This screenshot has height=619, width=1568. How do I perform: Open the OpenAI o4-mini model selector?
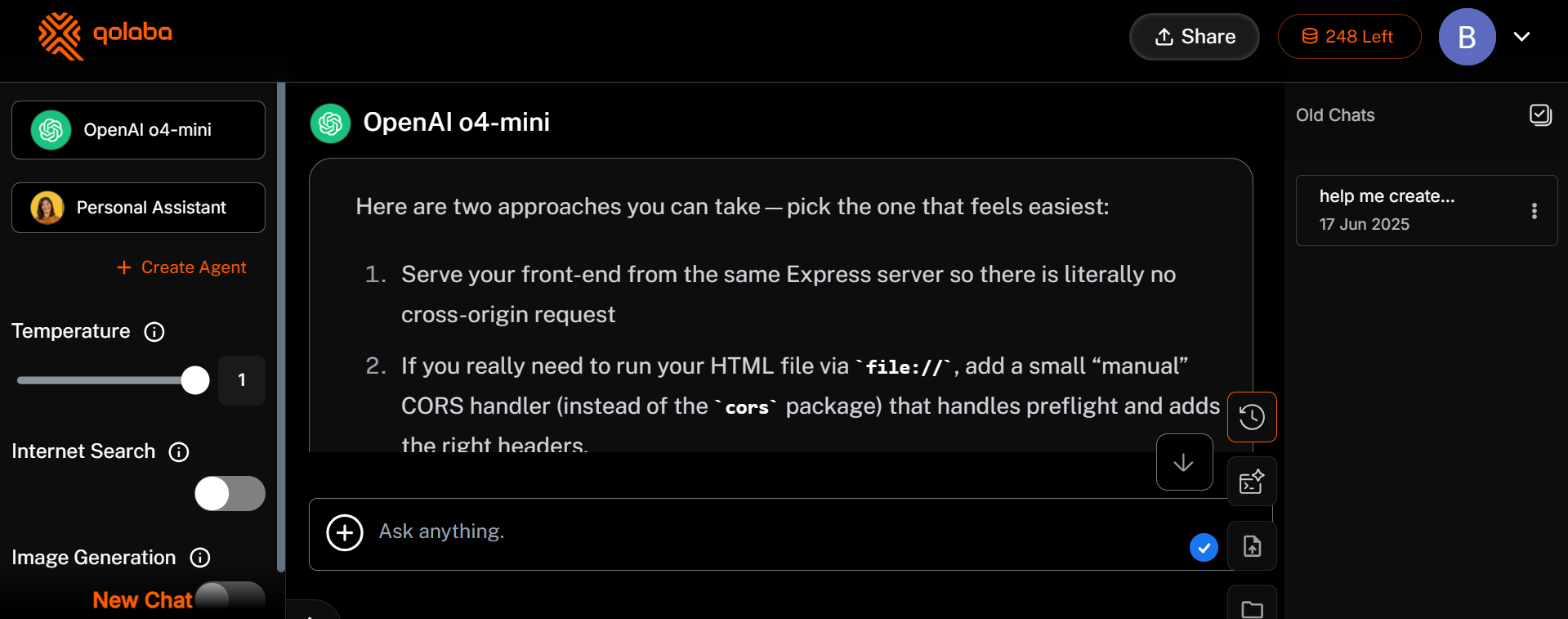point(138,130)
